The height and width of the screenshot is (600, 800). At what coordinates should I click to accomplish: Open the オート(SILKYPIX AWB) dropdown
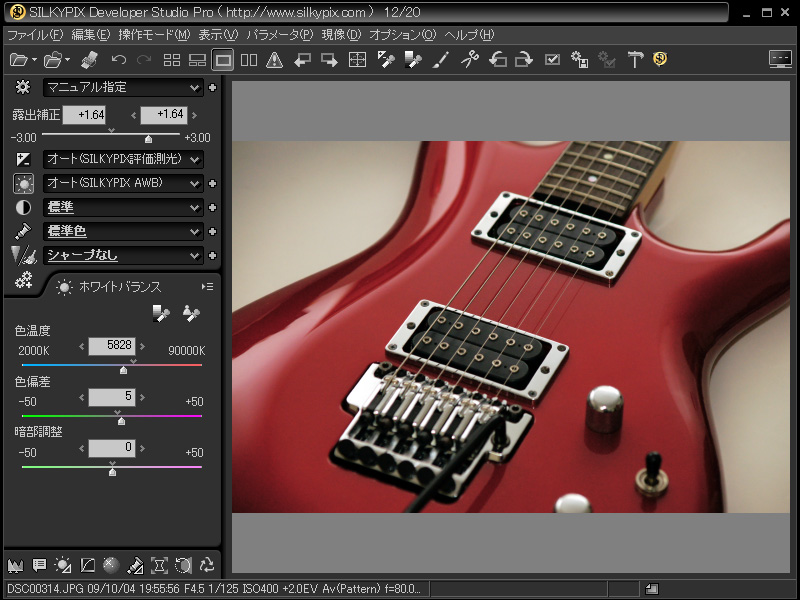point(120,183)
